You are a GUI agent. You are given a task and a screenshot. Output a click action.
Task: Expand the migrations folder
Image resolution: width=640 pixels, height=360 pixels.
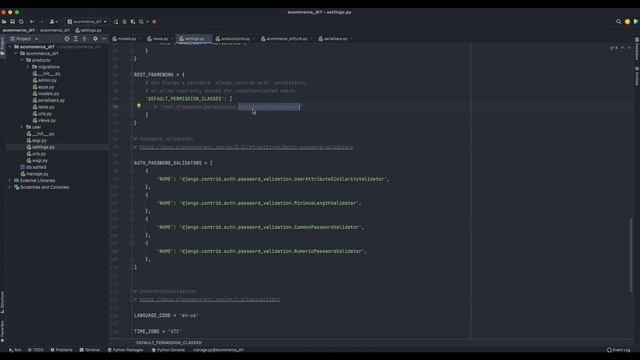tap(28, 67)
